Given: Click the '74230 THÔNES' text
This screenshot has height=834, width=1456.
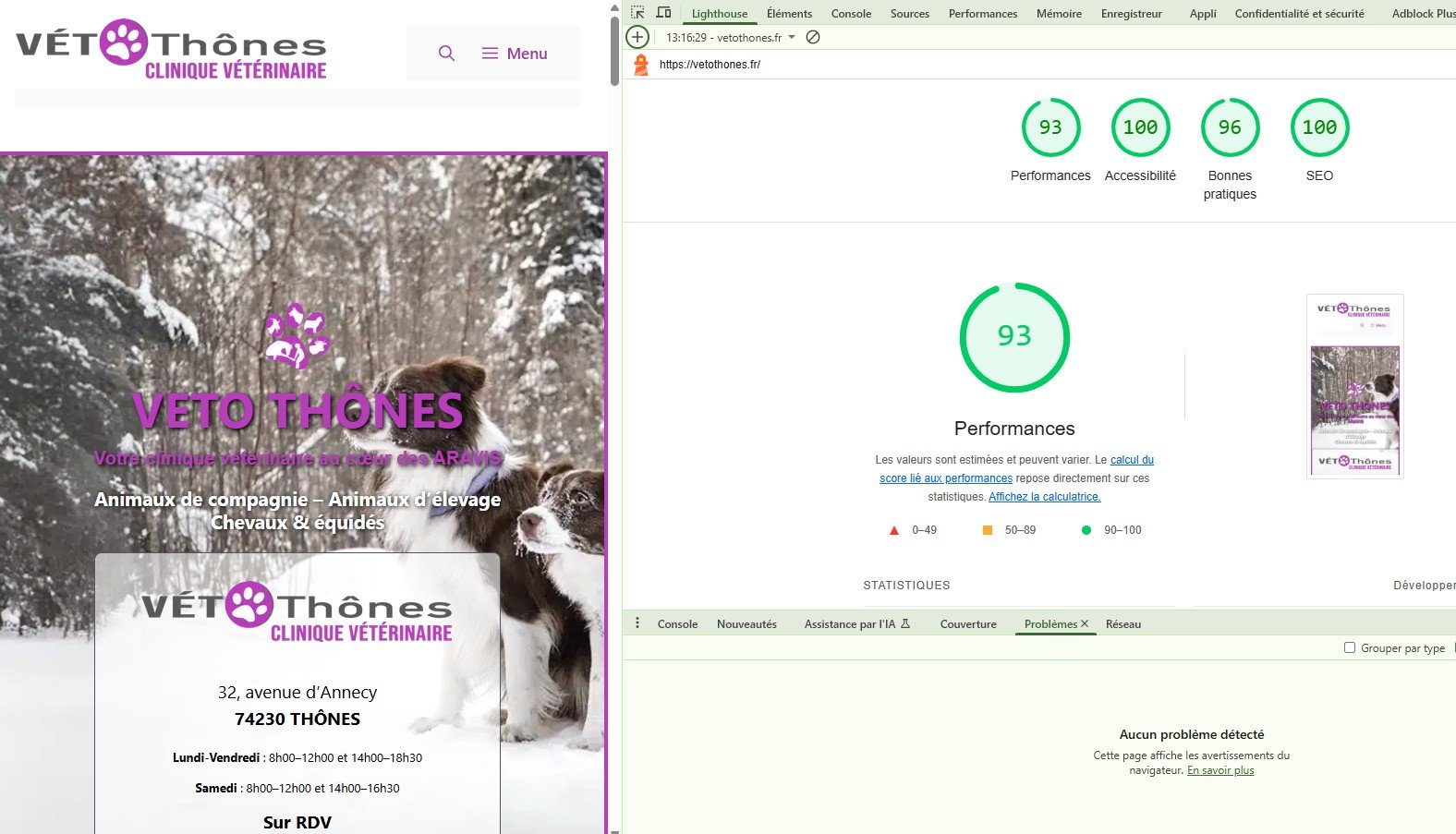Looking at the screenshot, I should pyautogui.click(x=297, y=719).
